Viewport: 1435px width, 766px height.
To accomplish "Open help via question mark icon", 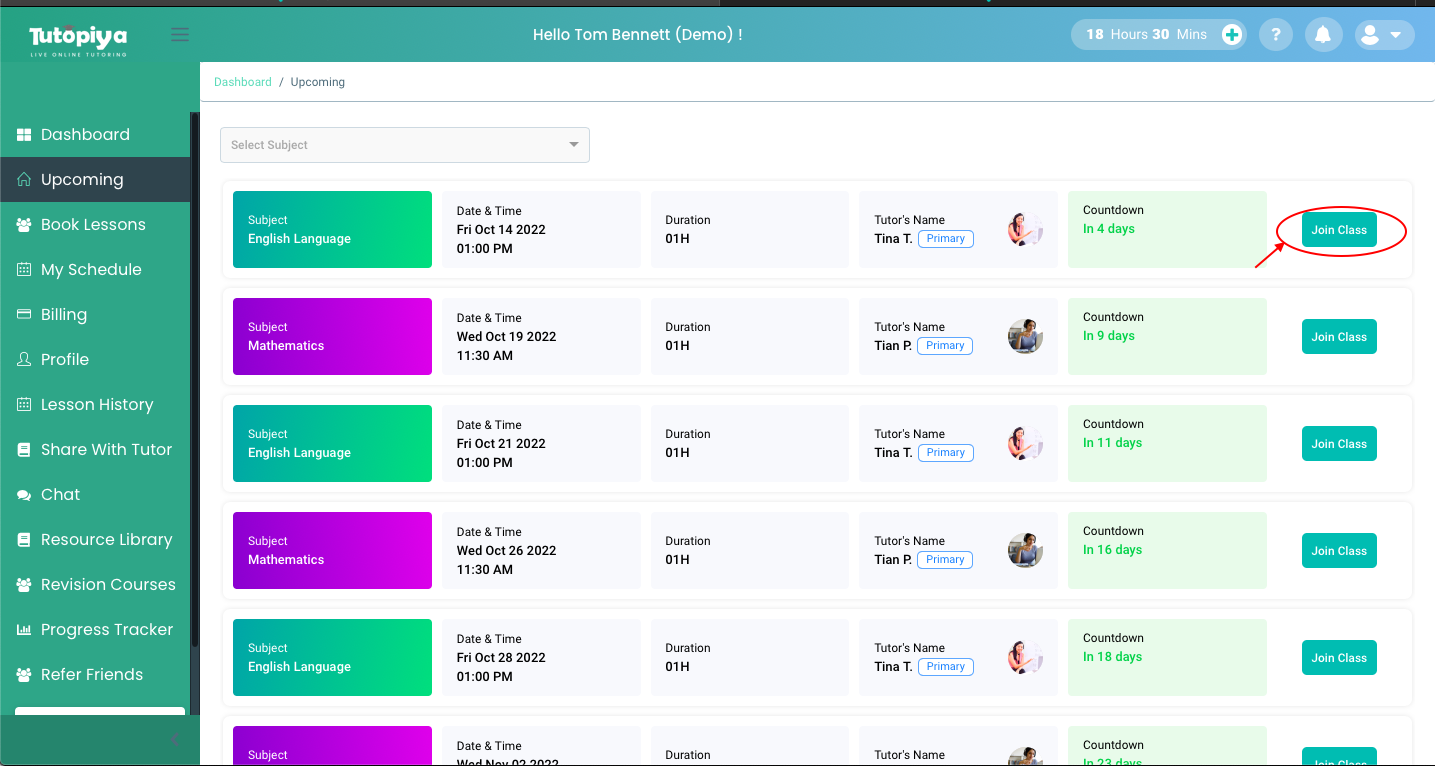I will pos(1276,35).
